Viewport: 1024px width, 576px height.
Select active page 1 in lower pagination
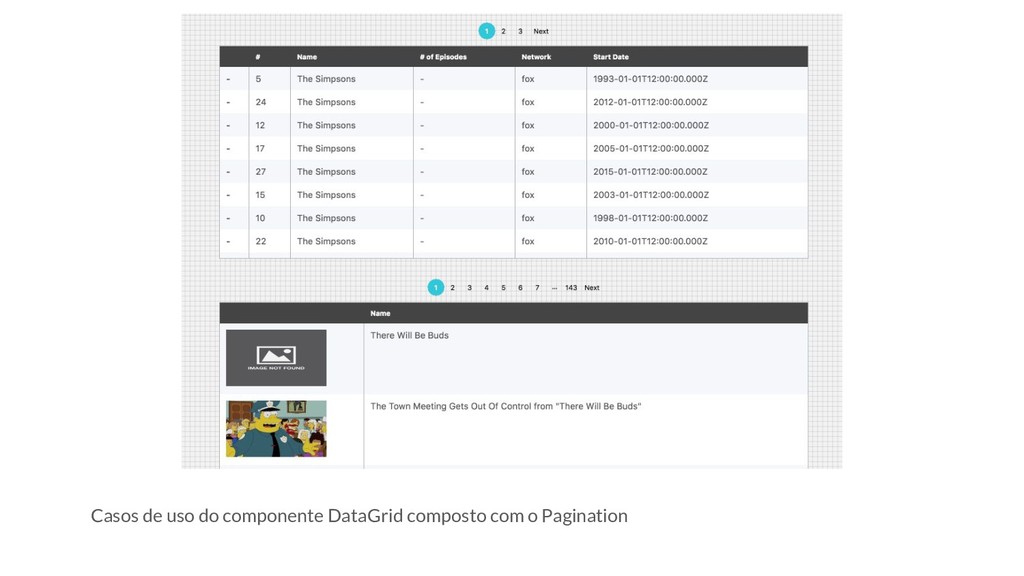(436, 287)
